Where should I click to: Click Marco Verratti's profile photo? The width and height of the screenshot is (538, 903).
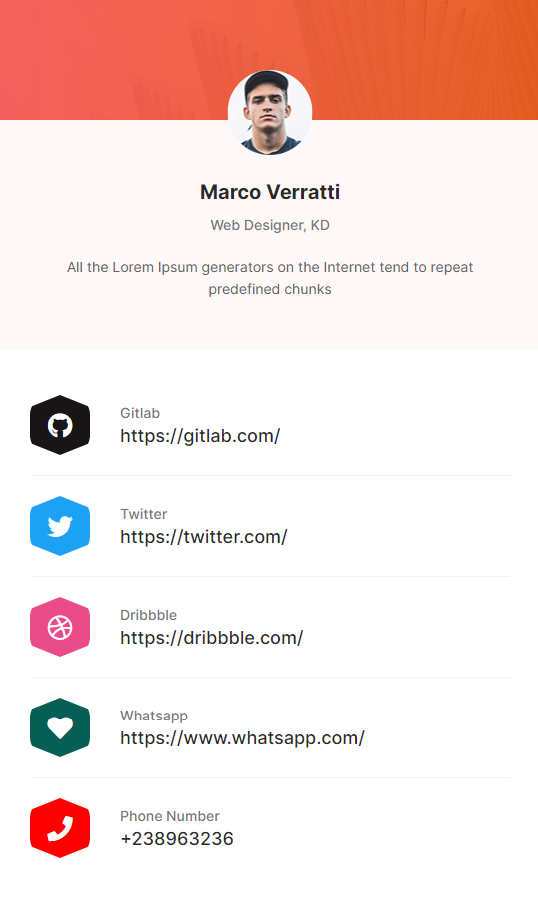coord(270,112)
